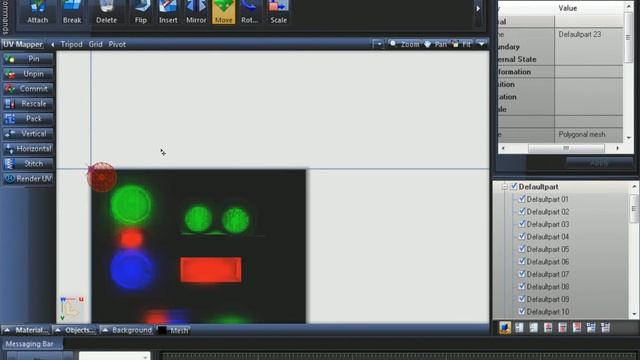Select the Defaultpart 10 row label
Screen dimensions: 640x360
[x=548, y=312]
